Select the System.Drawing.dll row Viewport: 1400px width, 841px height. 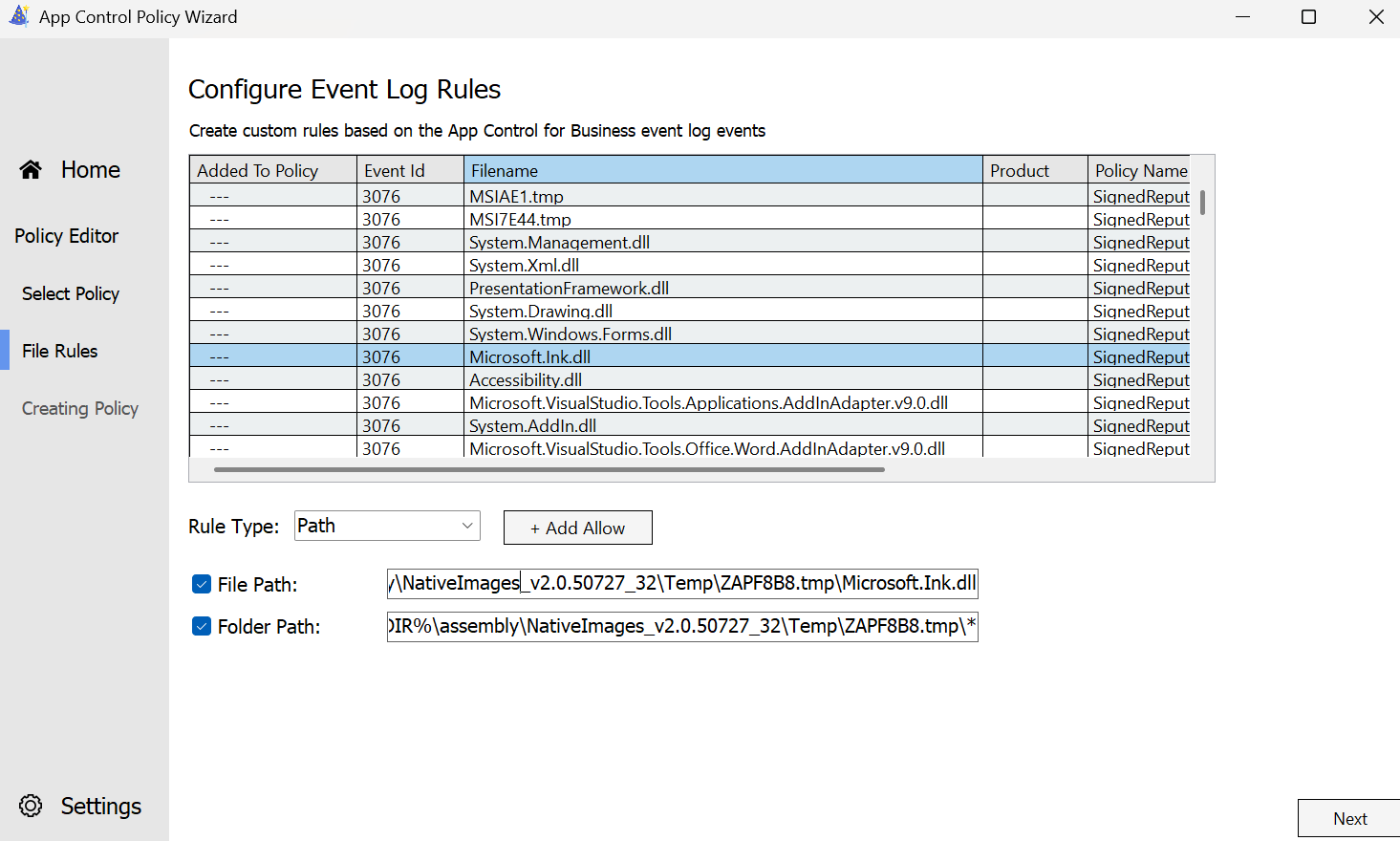[690, 311]
